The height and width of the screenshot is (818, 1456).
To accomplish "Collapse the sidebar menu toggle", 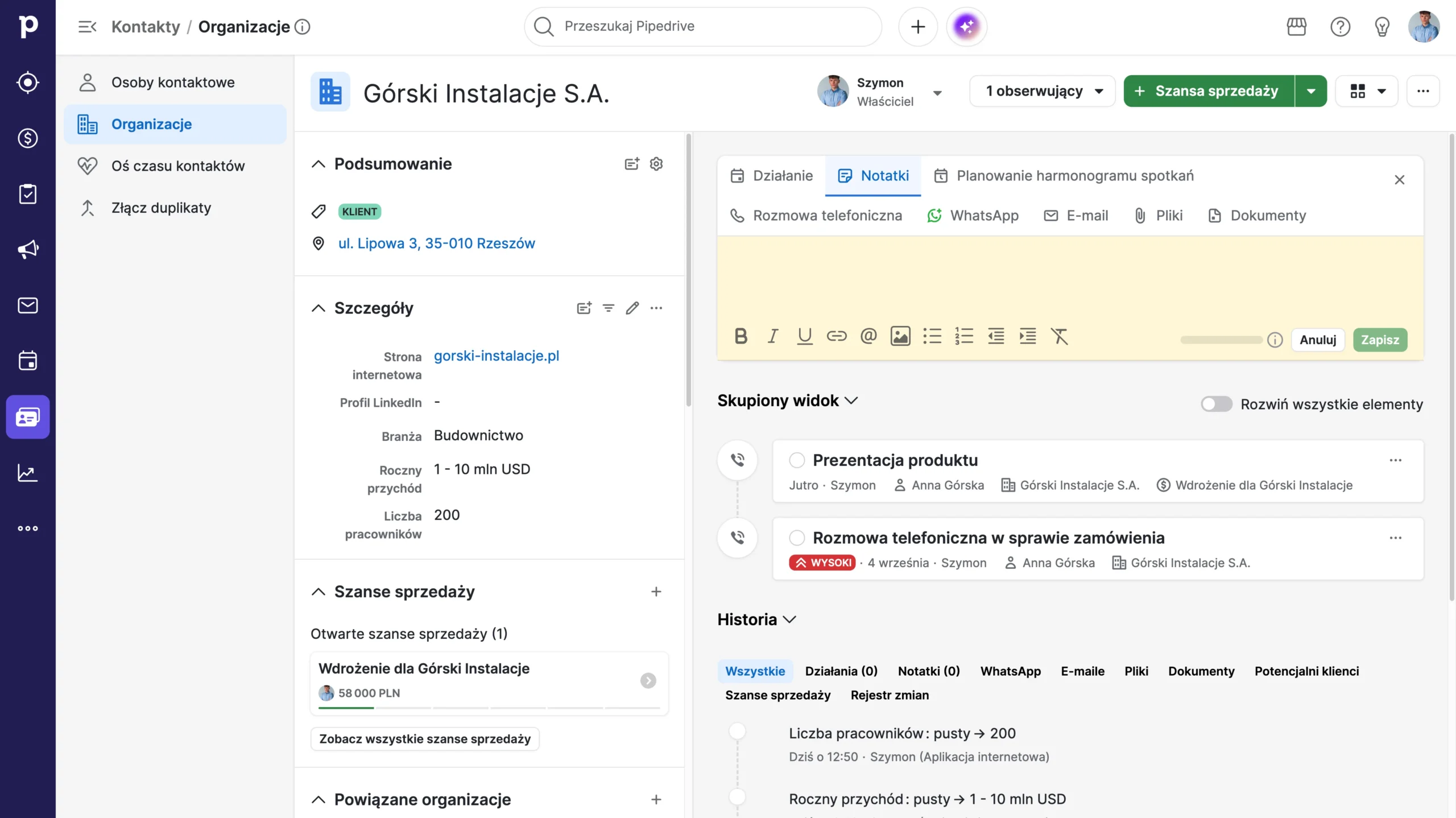I will [87, 26].
